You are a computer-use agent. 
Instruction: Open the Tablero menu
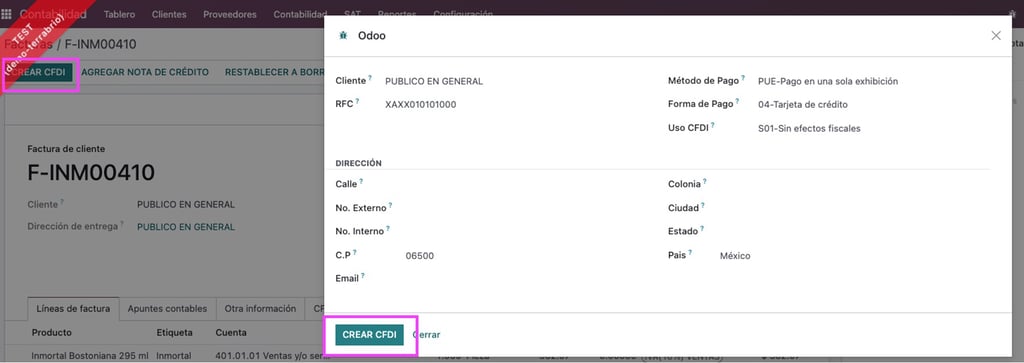coord(120,14)
